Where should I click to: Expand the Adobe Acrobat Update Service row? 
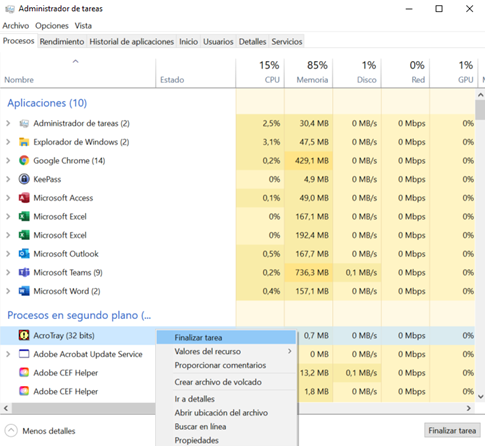point(8,354)
